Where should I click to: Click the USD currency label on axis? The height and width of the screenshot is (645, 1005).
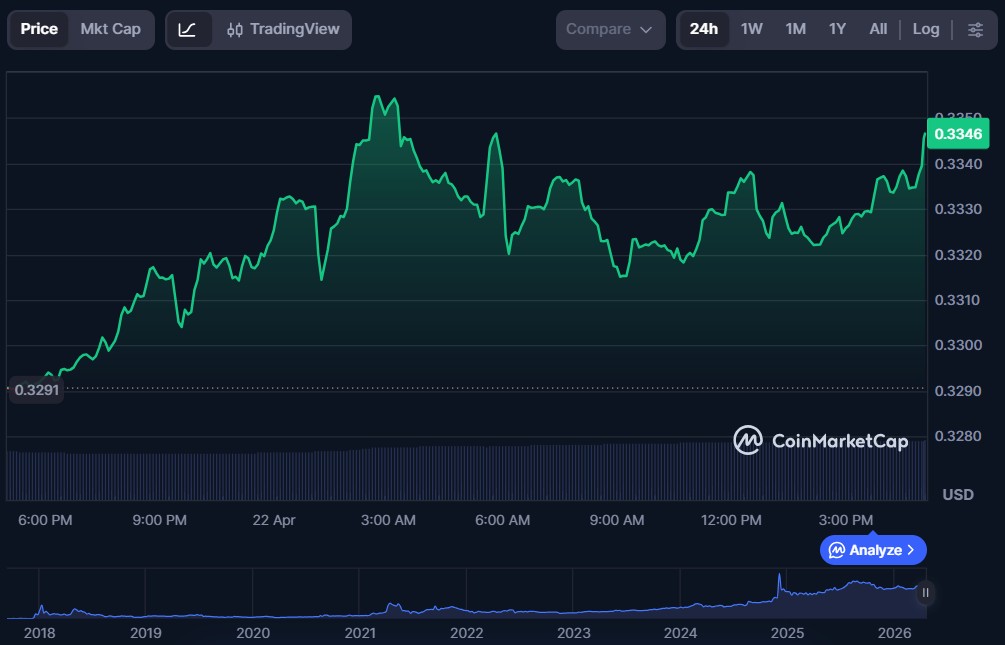[x=958, y=495]
